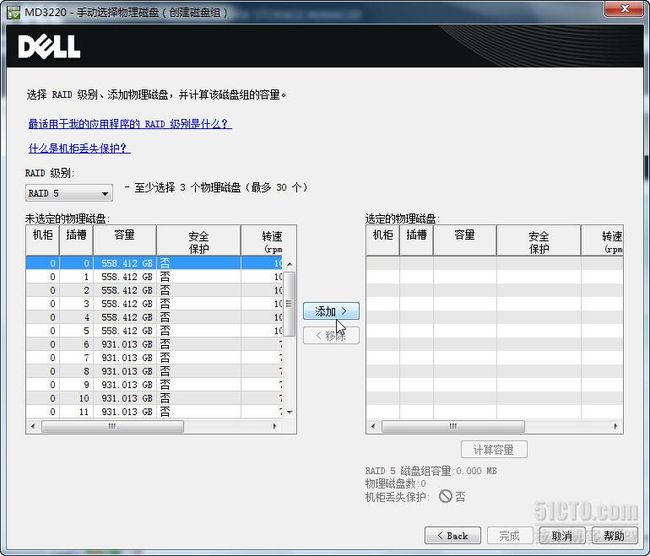The height and width of the screenshot is (556, 650).
Task: Click right arrow of unselected disks horizontal scrollbar
Action: [x=274, y=426]
